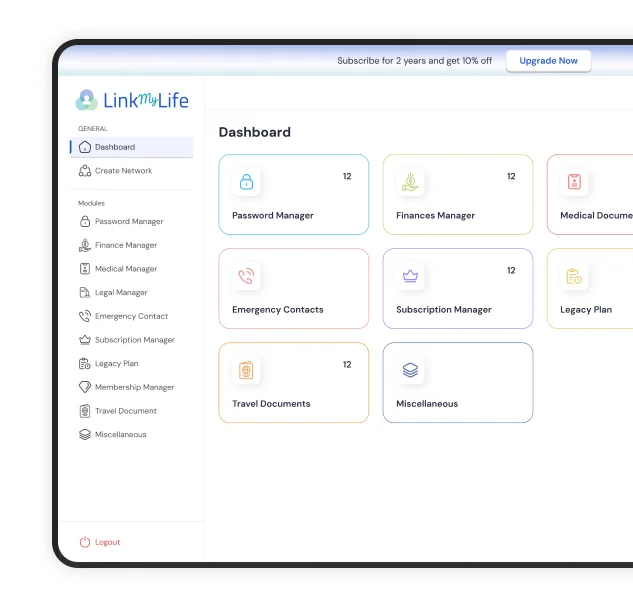
Task: Click the LinkMyLife logo
Action: (x=132, y=100)
